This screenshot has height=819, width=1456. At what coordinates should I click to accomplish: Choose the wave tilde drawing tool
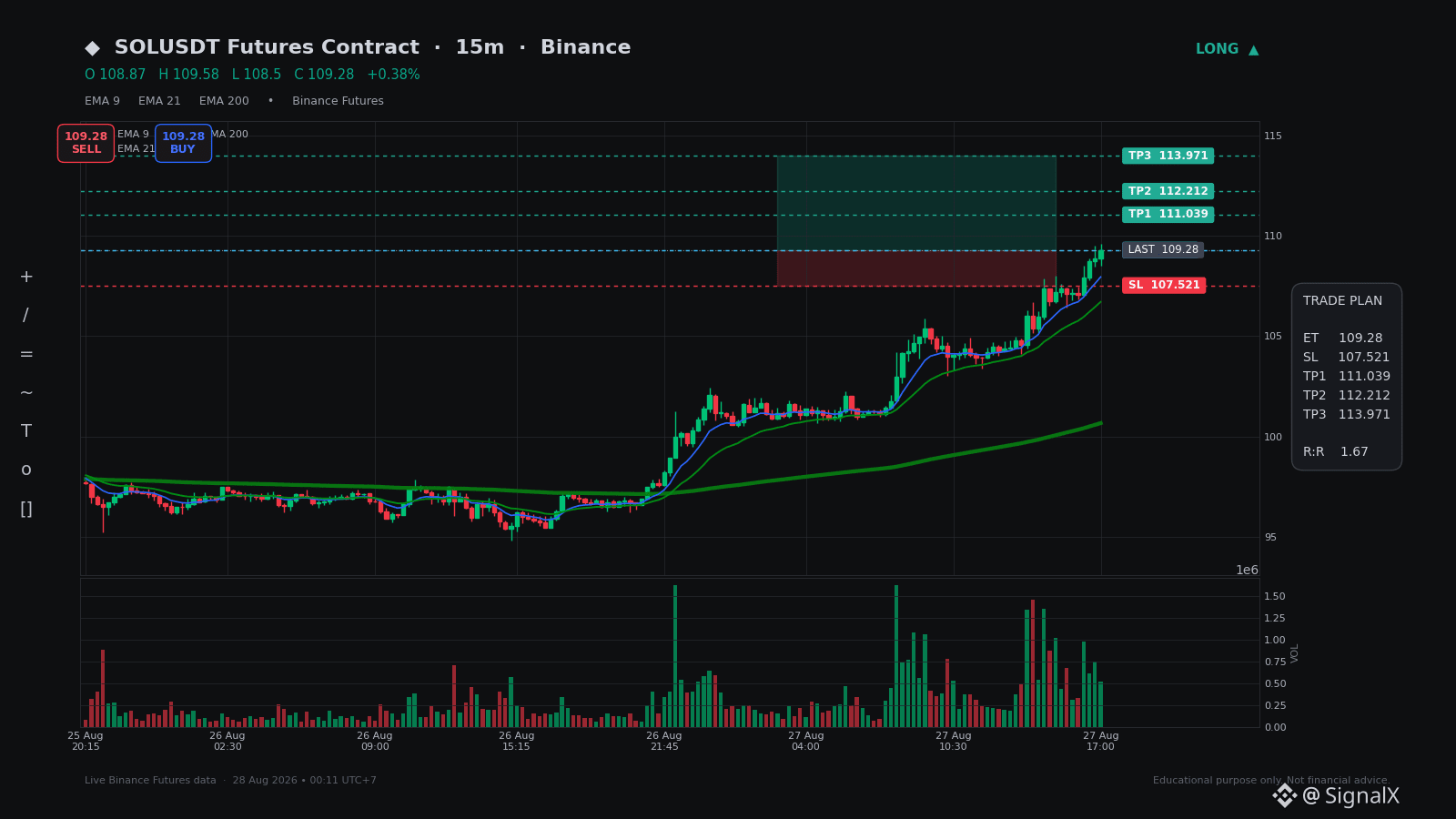point(26,393)
